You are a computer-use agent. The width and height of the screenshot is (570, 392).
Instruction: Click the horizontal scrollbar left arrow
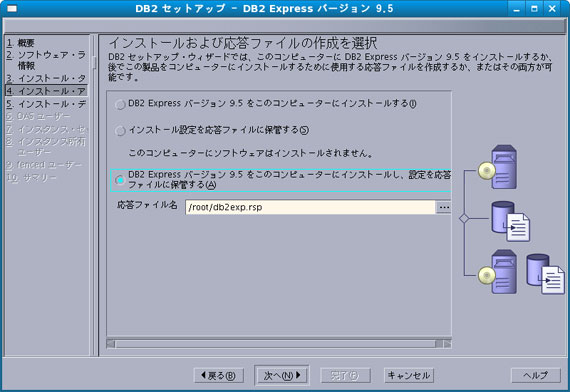(x=111, y=344)
